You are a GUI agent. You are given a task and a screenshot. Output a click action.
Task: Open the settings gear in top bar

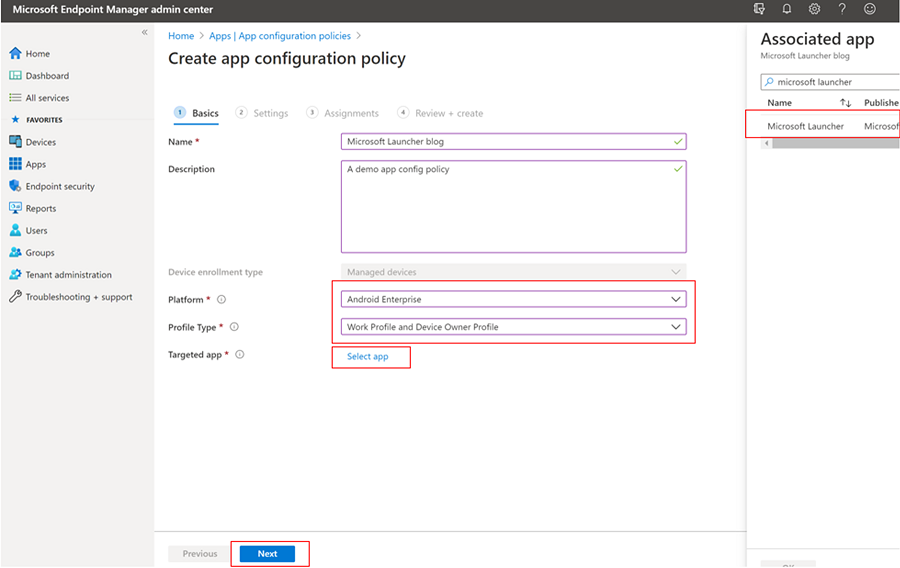814,9
